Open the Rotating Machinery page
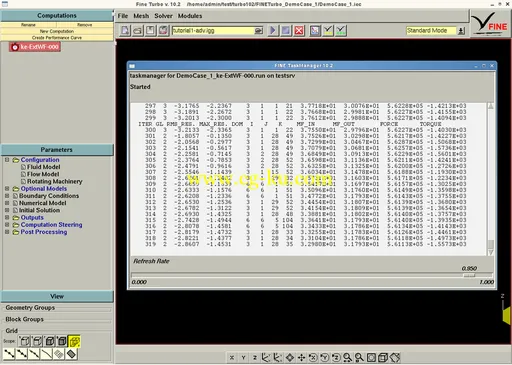Viewport: 512px width, 365px height. [x=55, y=182]
